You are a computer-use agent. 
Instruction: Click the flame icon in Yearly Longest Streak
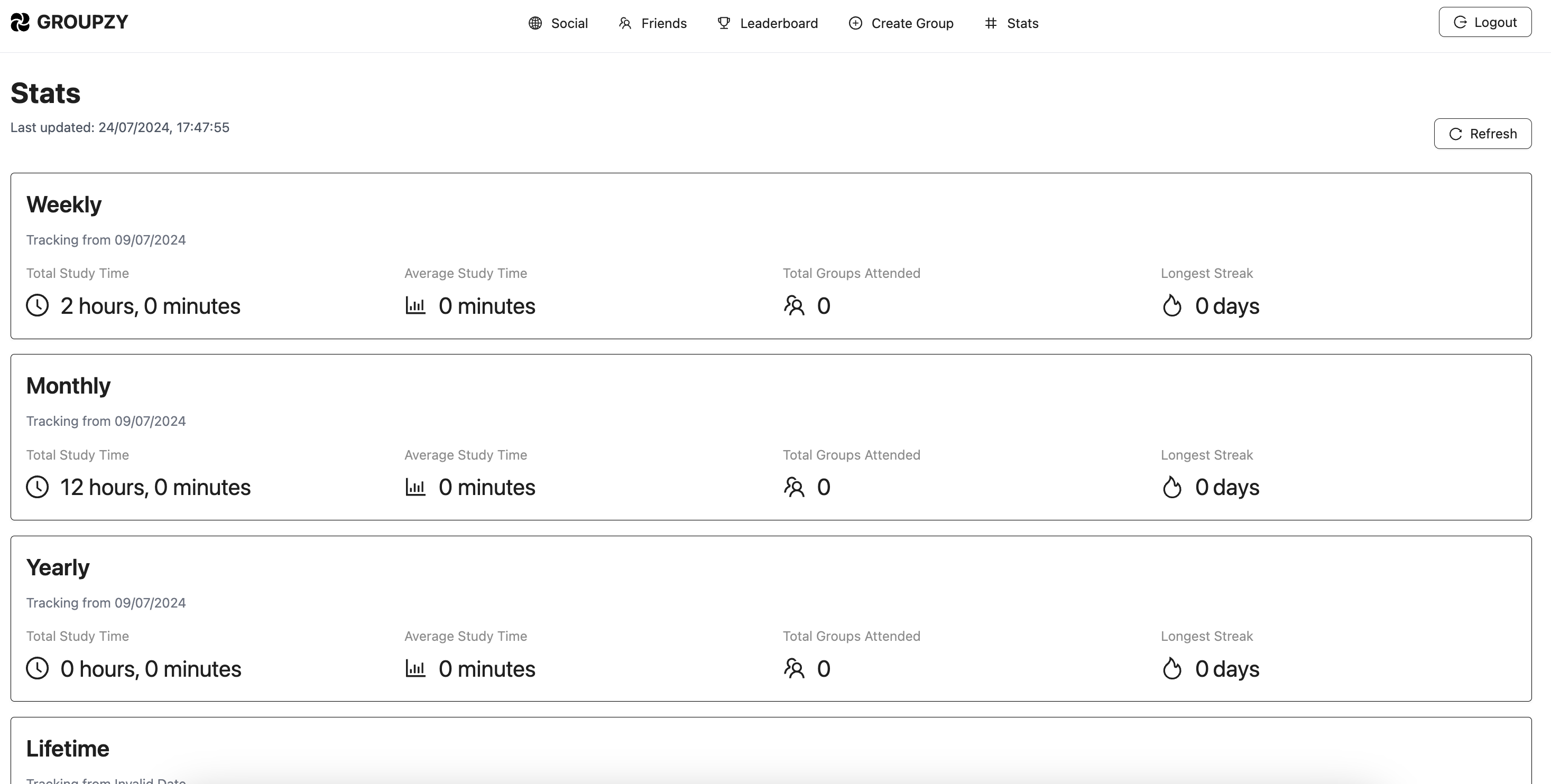coord(1171,668)
